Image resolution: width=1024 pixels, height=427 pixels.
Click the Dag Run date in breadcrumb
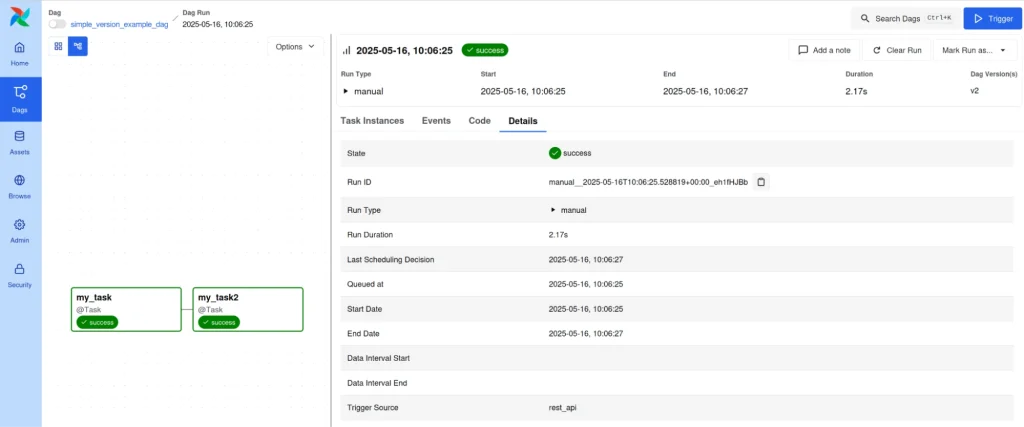[217, 24]
